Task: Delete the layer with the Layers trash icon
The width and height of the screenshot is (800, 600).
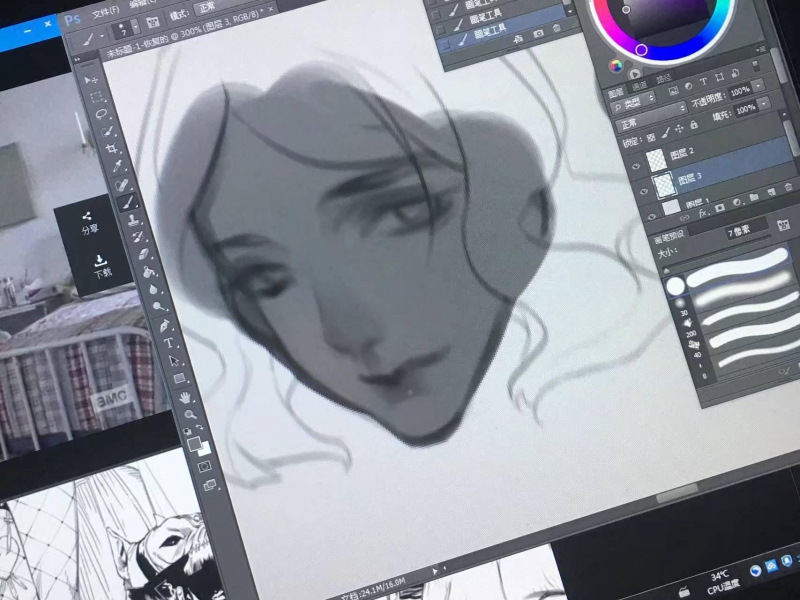Action: pyautogui.click(x=788, y=187)
